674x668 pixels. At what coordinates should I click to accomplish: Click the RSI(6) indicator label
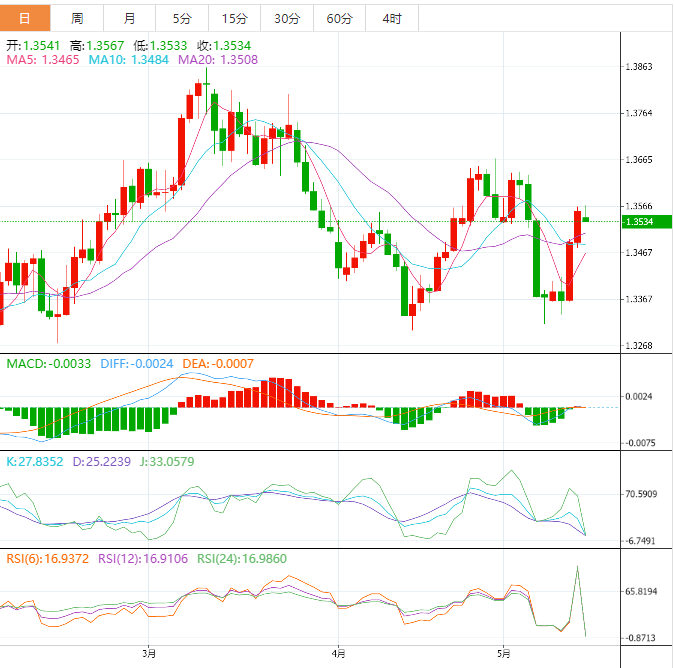point(48,559)
